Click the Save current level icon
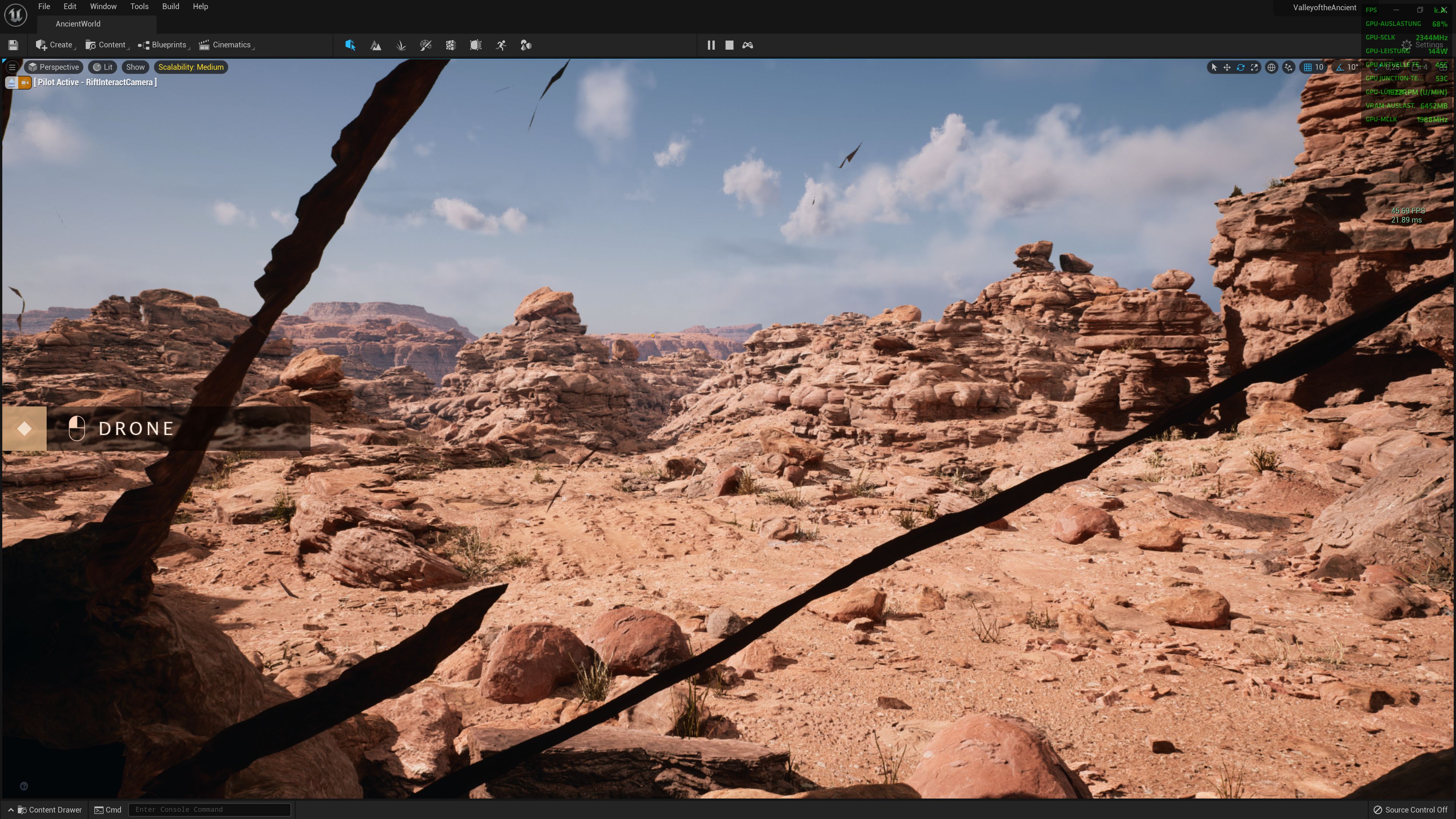Screen dimensions: 1456x819 pos(13,45)
